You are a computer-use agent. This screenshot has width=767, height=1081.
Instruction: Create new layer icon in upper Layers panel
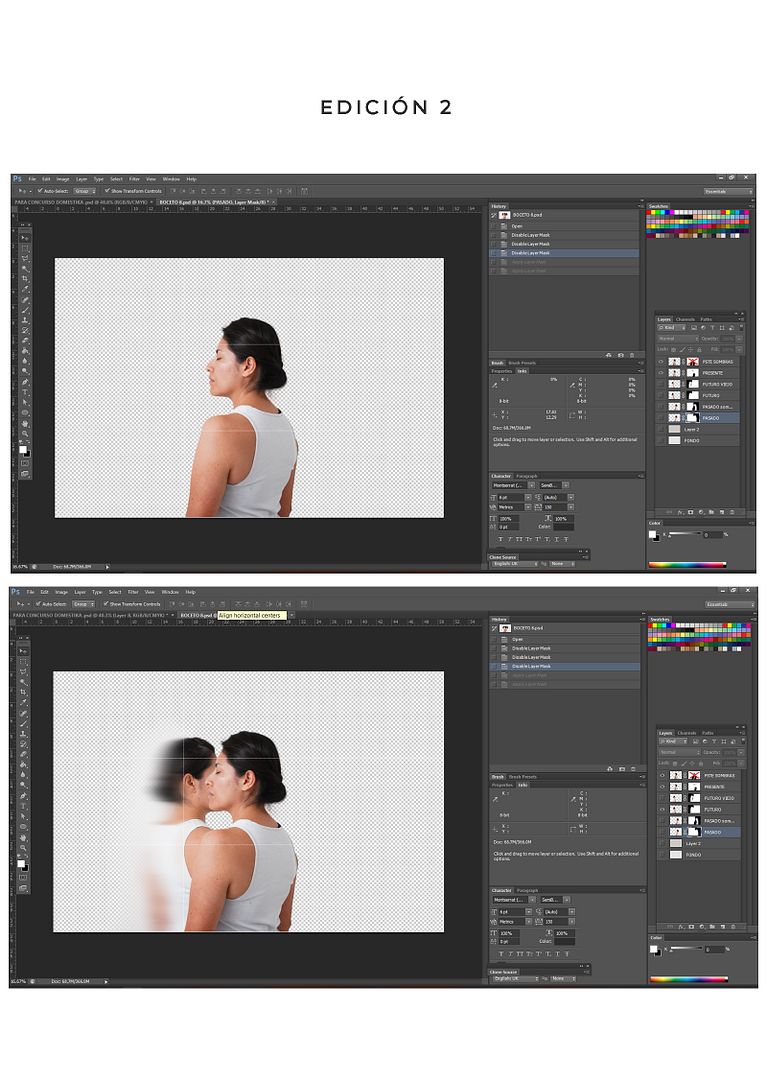(x=721, y=512)
